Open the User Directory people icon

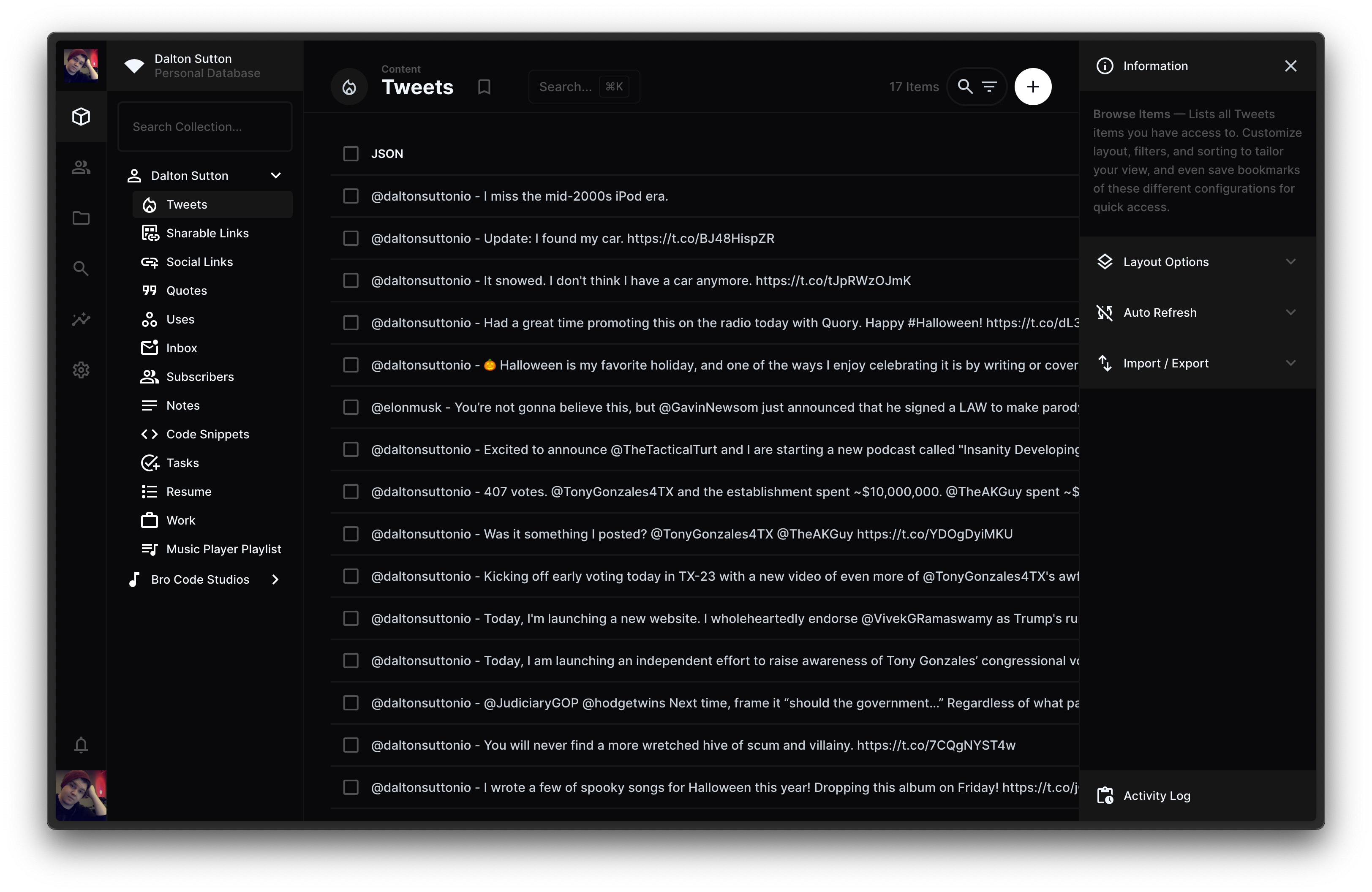coord(81,167)
